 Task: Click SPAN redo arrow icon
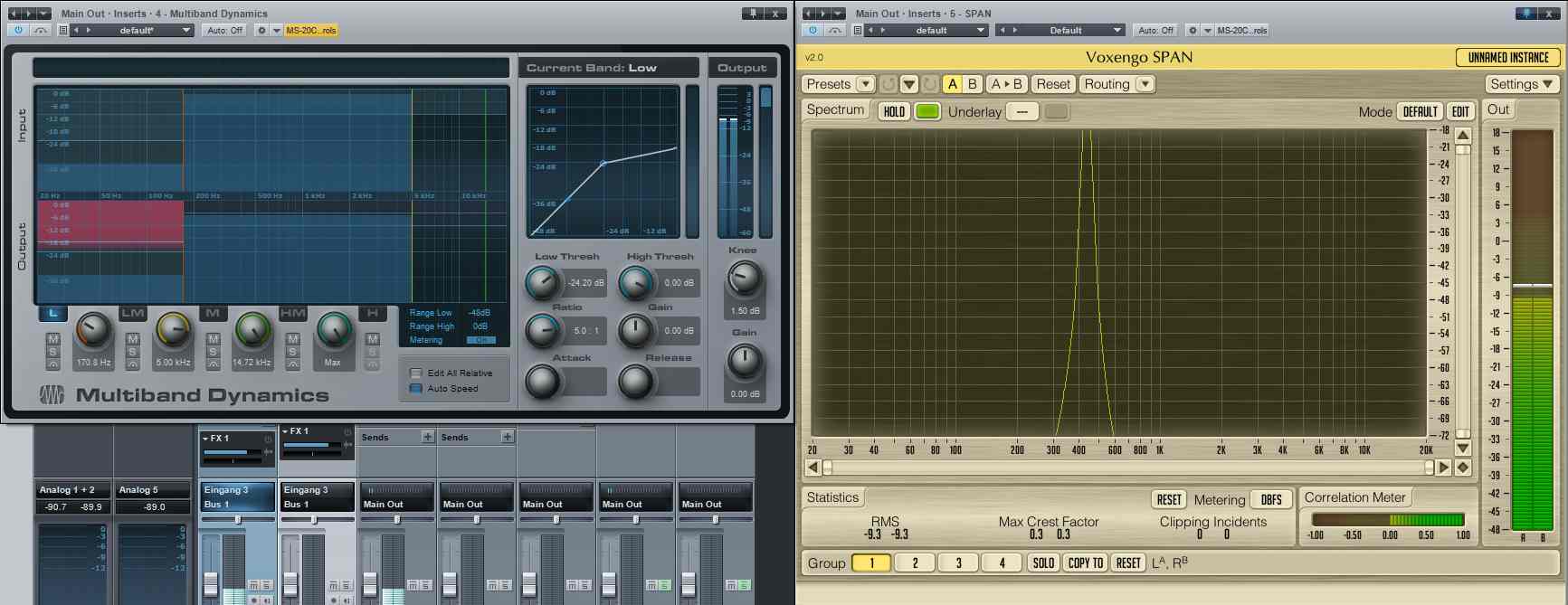(930, 84)
